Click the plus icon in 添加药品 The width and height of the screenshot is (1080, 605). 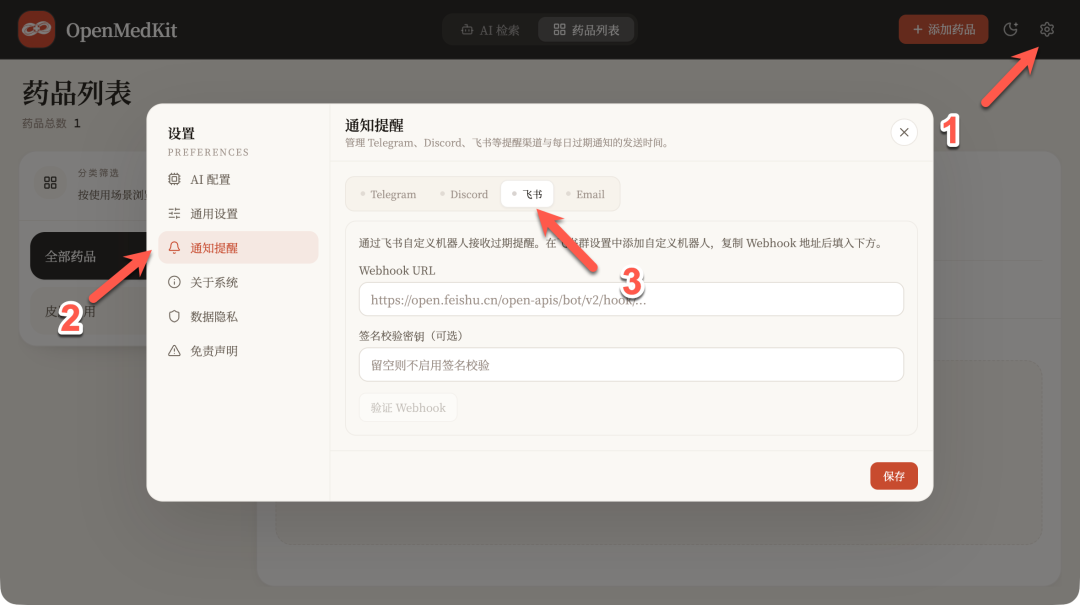click(x=917, y=30)
